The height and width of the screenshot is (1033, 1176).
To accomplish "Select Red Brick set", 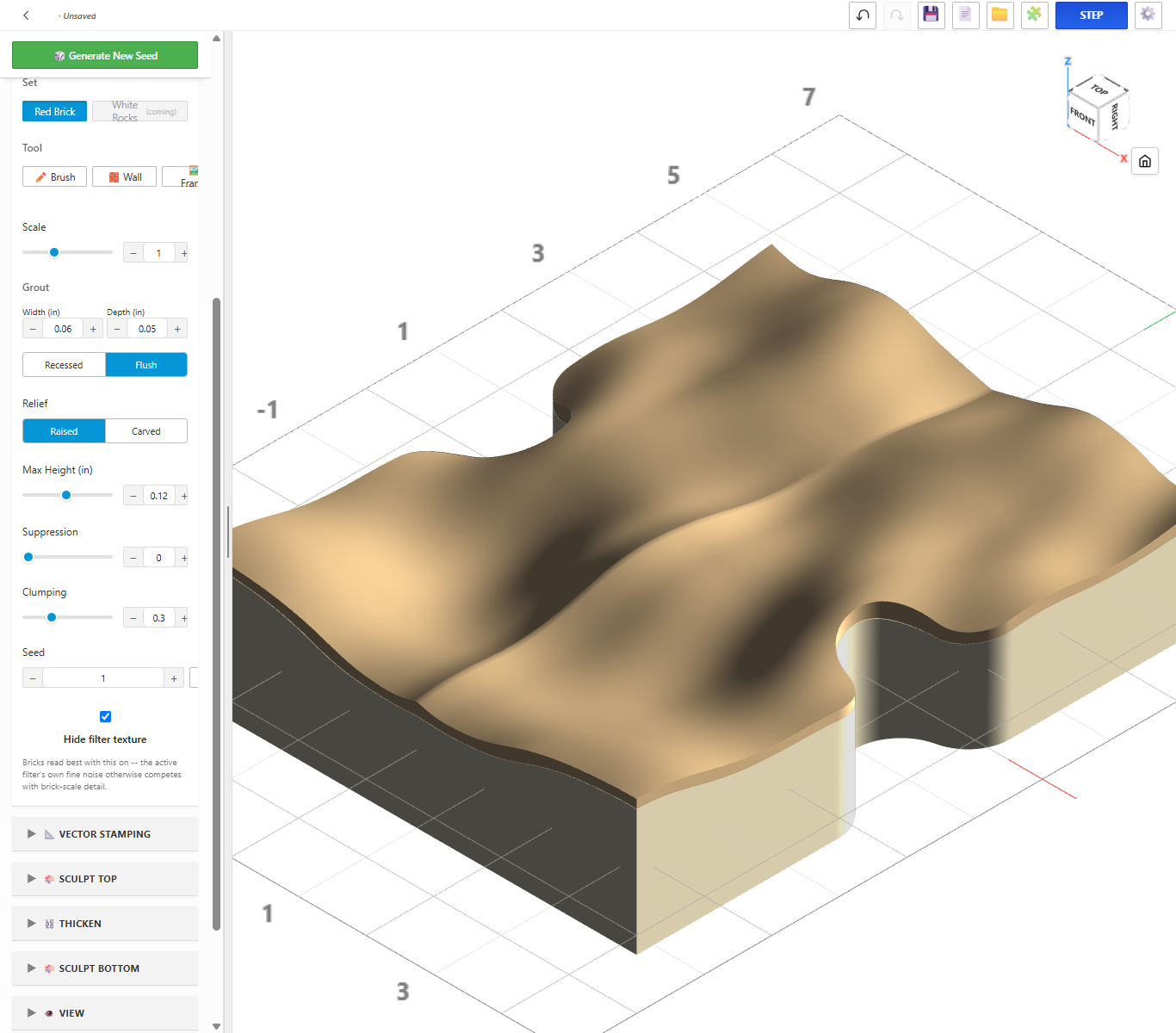I will [x=55, y=111].
